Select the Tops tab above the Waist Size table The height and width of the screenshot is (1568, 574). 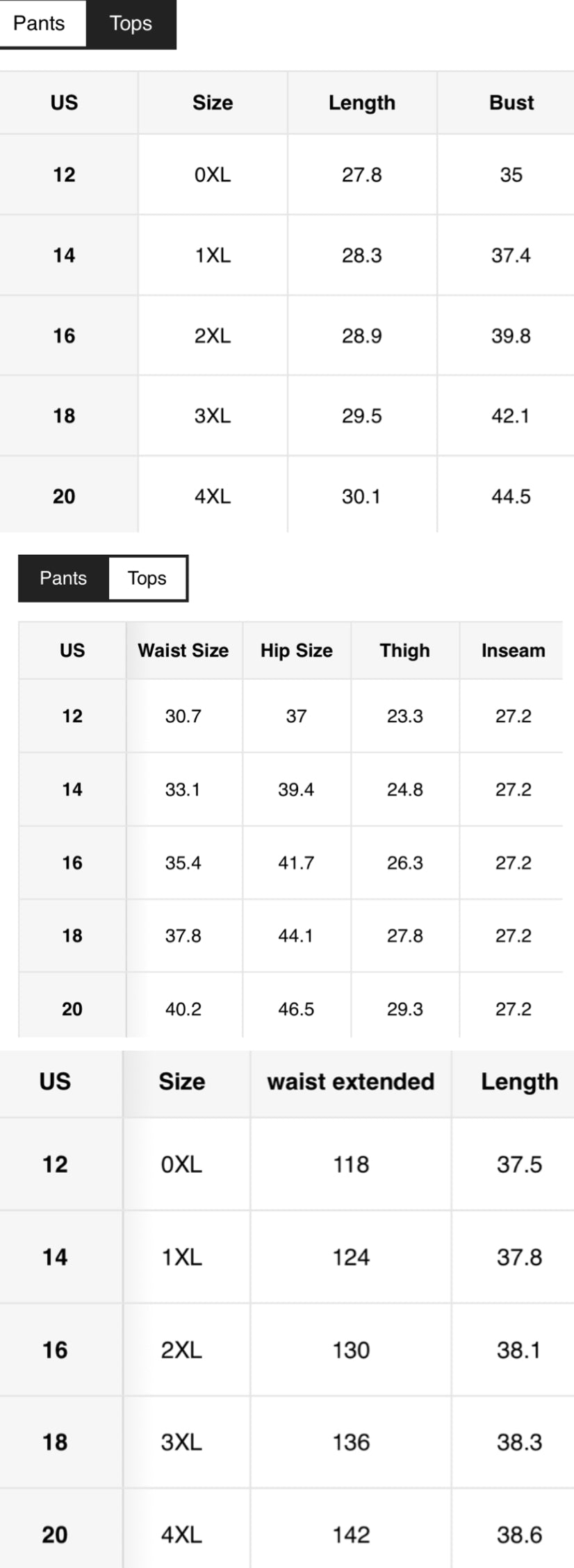pos(147,578)
